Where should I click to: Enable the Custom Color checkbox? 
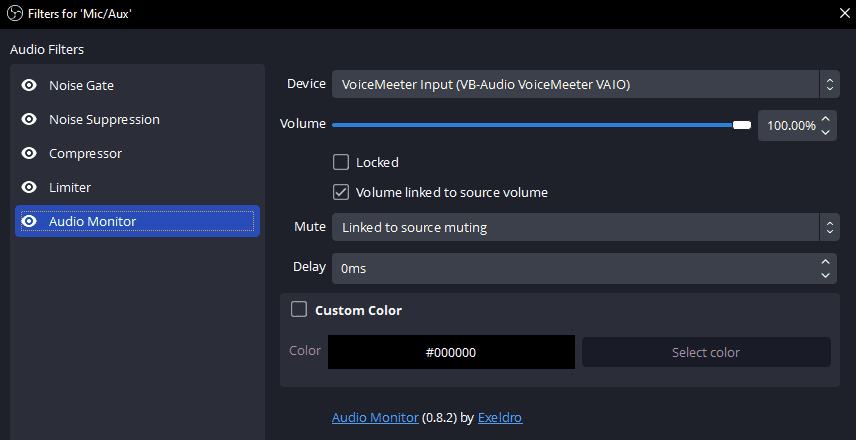tap(299, 310)
